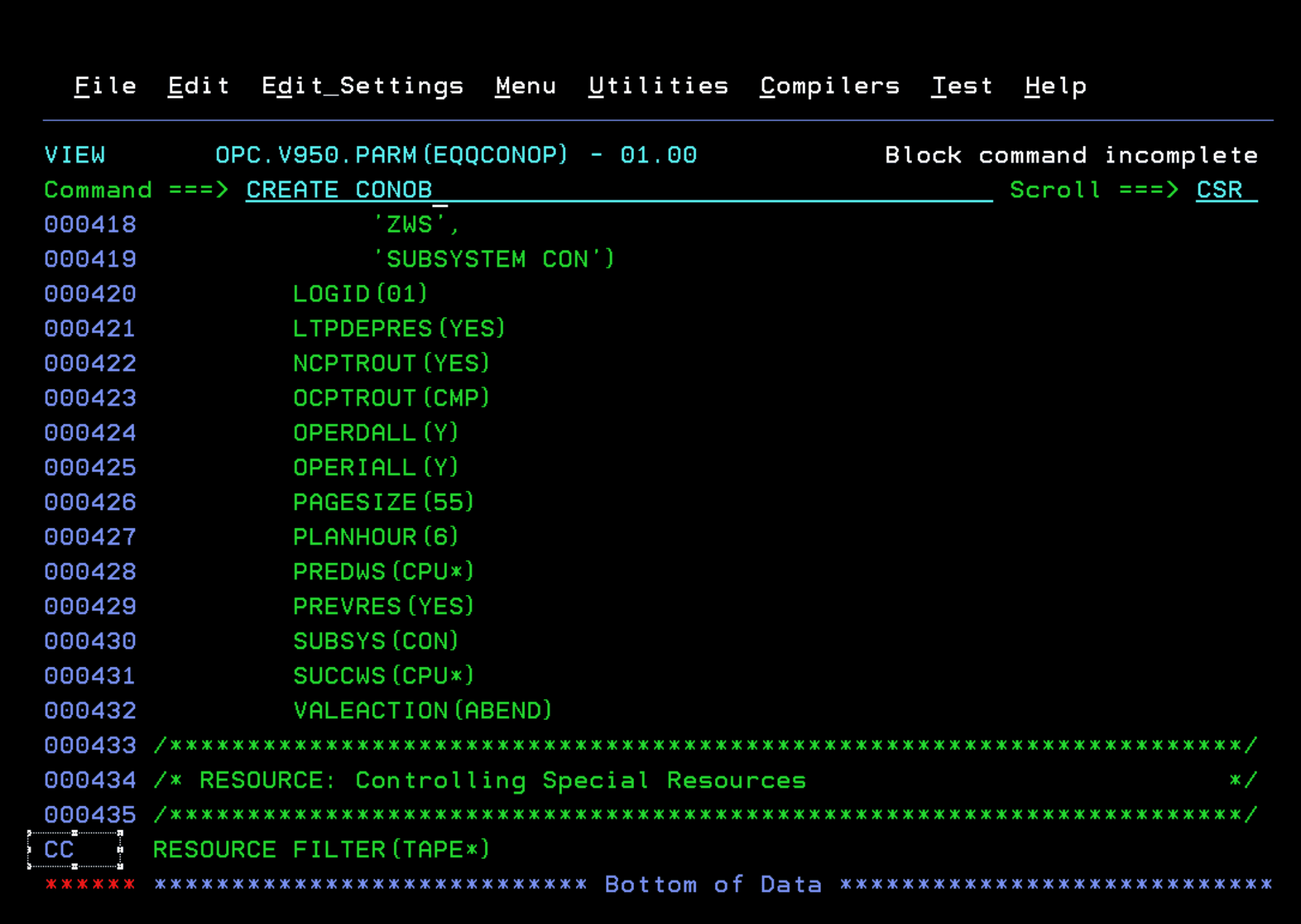Open the Edit_Settings menu
Viewport: 1301px width, 924px height.
[363, 86]
